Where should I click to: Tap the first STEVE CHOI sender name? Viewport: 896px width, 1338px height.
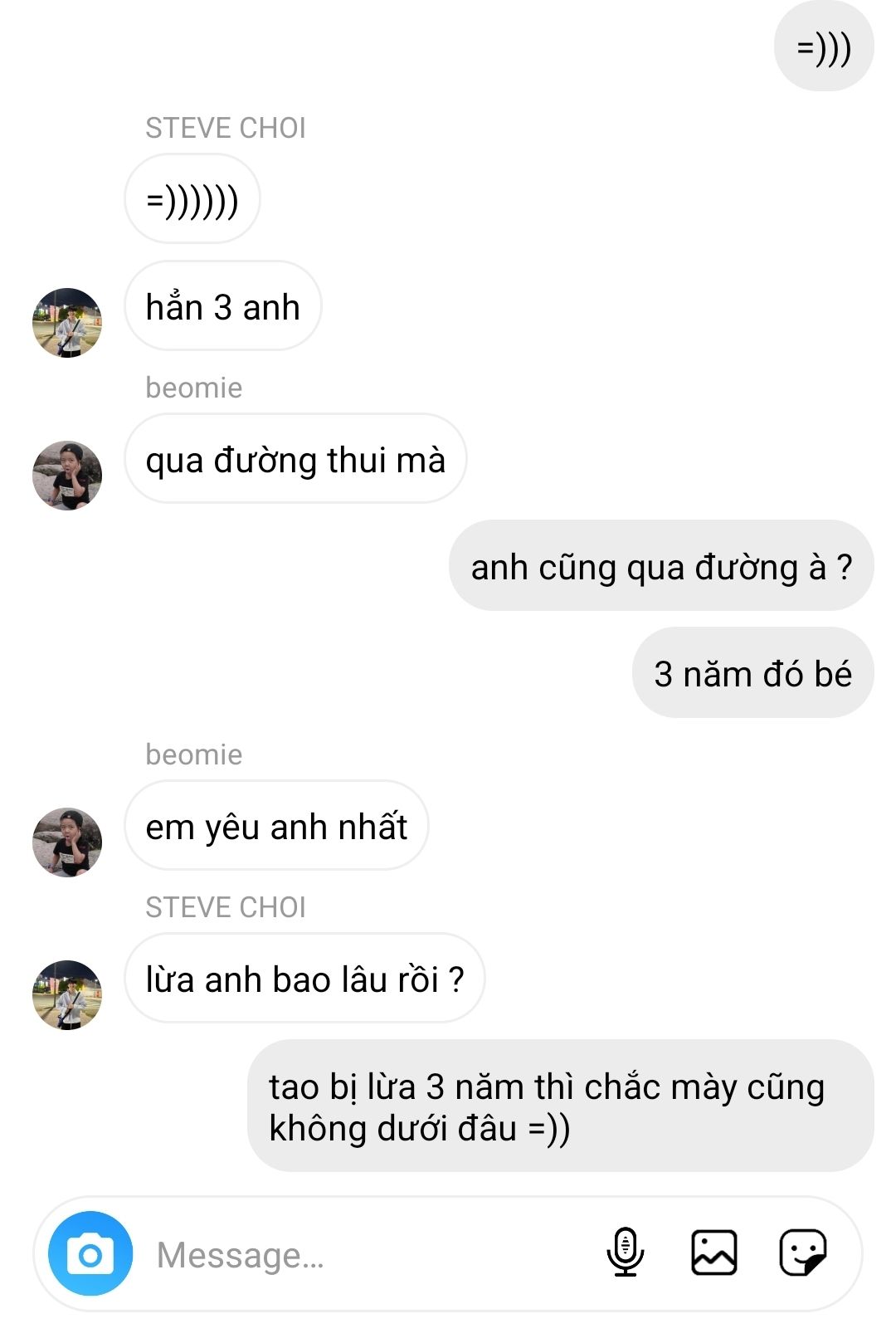[x=226, y=128]
